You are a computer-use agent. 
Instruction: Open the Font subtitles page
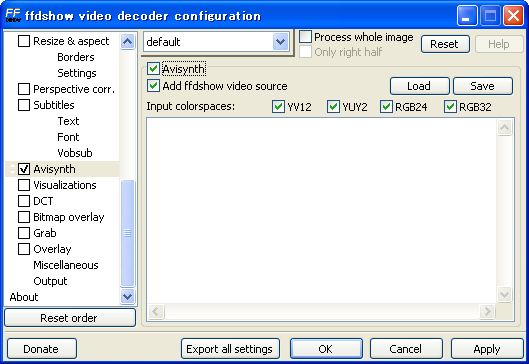pyautogui.click(x=68, y=137)
